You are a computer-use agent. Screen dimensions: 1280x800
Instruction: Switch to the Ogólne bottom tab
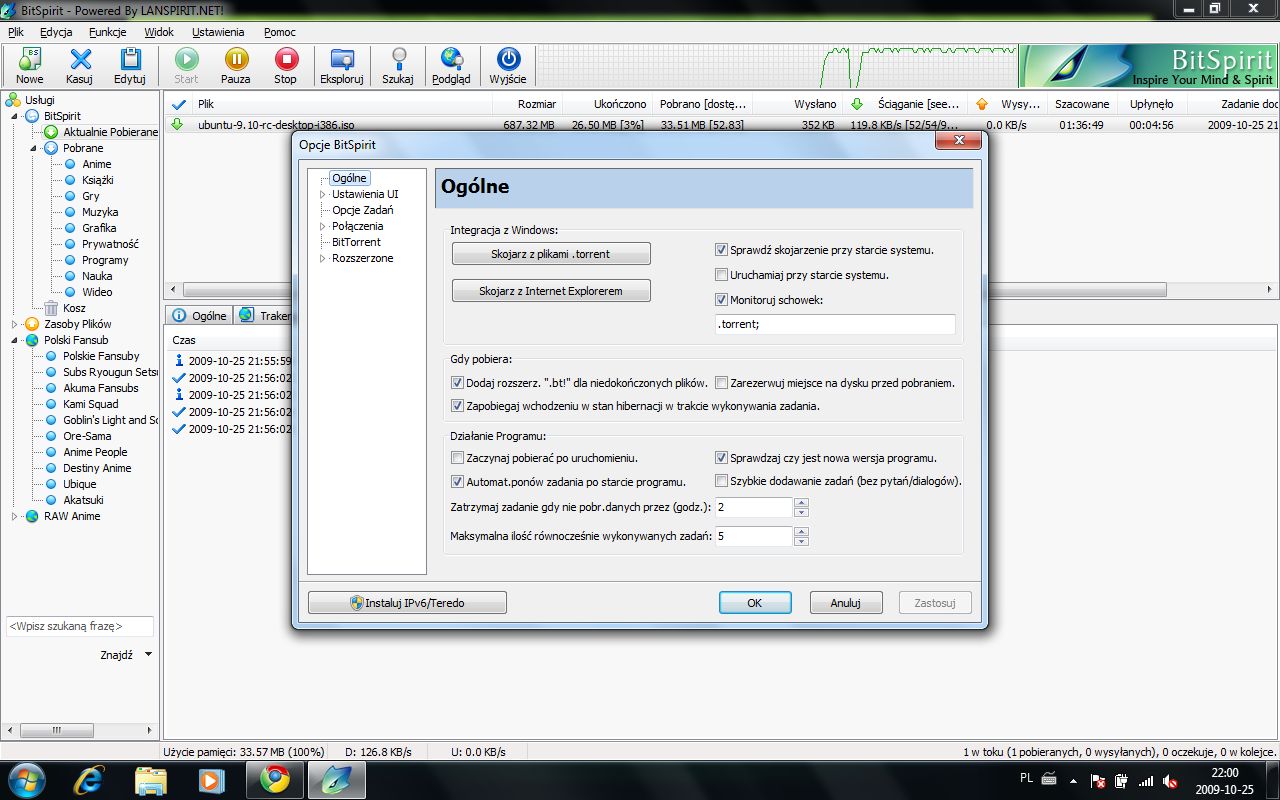click(199, 315)
